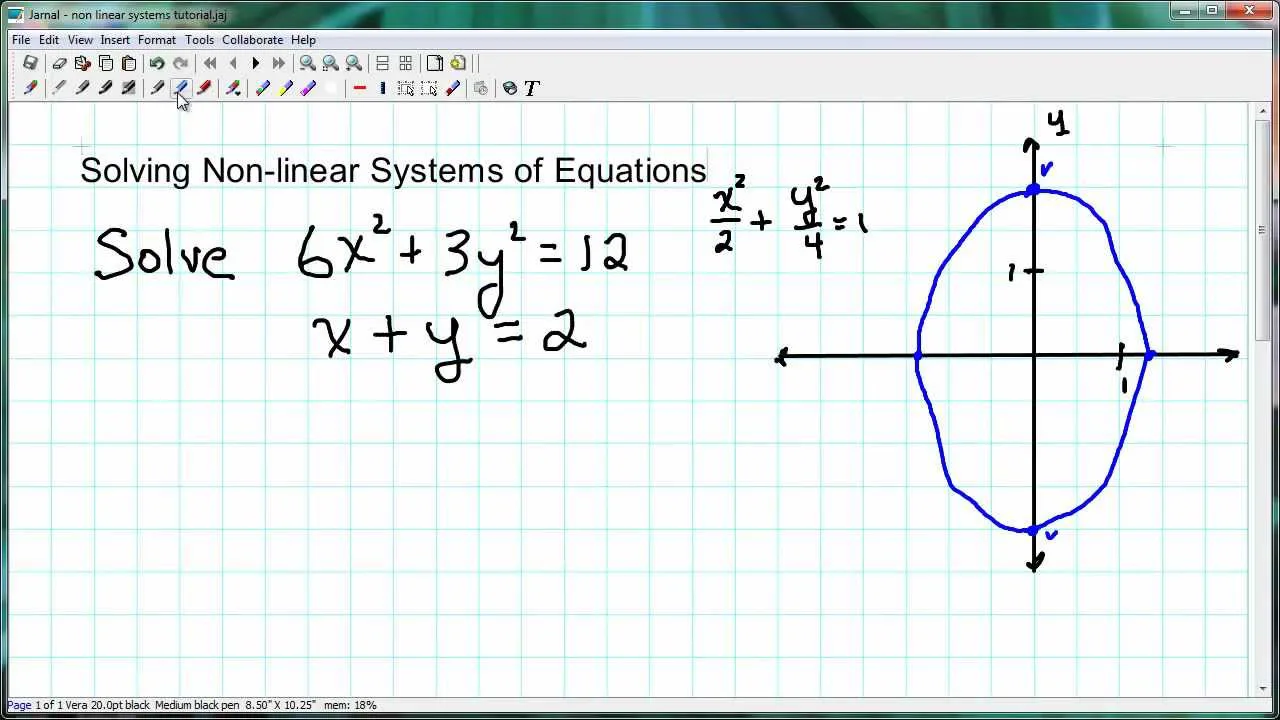This screenshot has height=720, width=1280.
Task: Open the Format menu
Action: coord(157,40)
